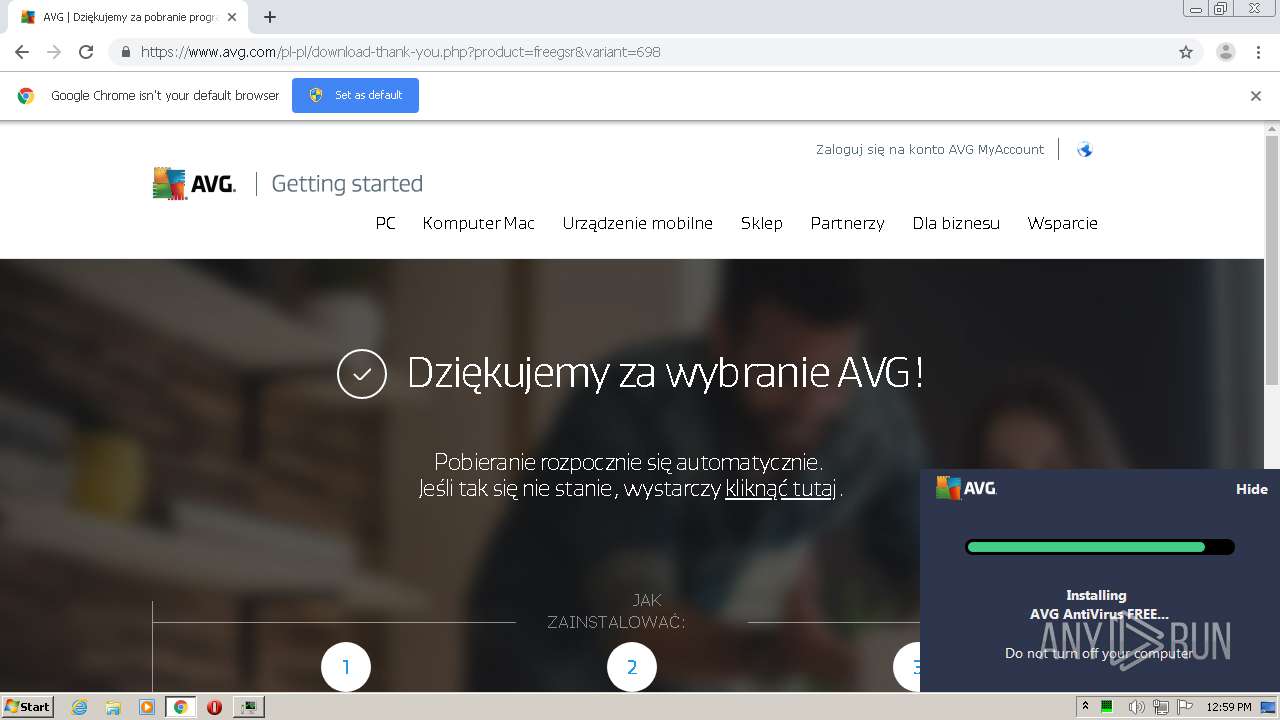Open the Dla biznesu menu item

[956, 223]
